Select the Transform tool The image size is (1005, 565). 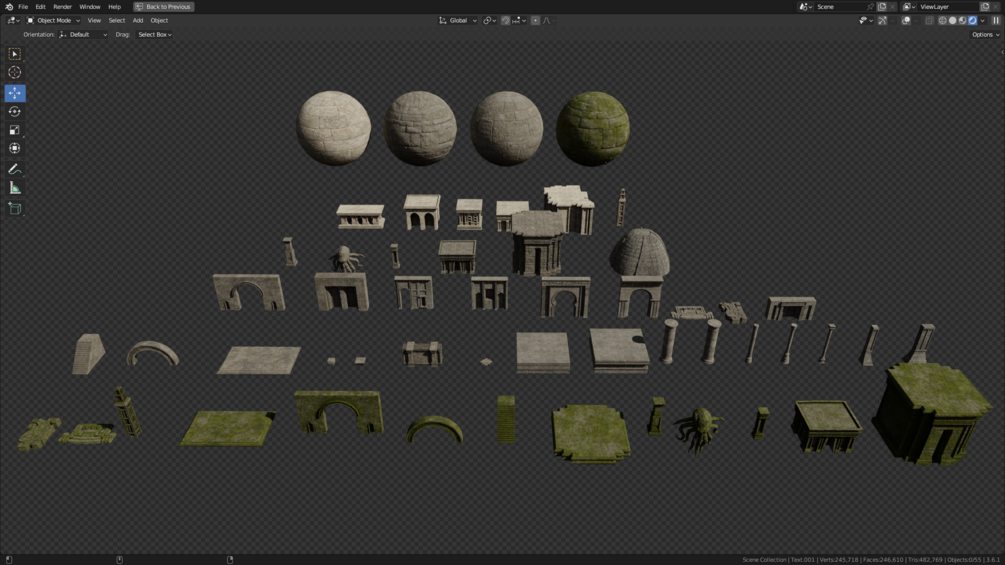(15, 149)
